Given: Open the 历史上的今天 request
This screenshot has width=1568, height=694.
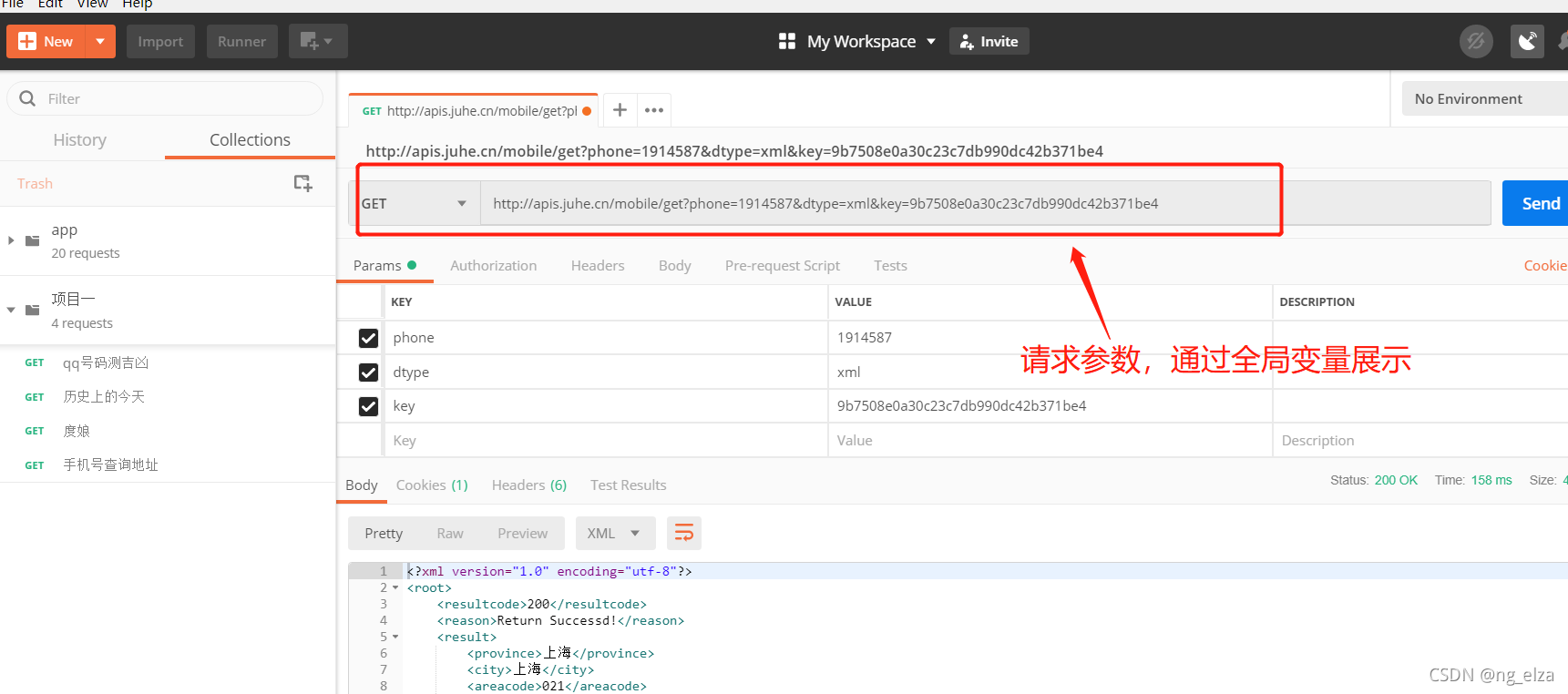Looking at the screenshot, I should 104,397.
